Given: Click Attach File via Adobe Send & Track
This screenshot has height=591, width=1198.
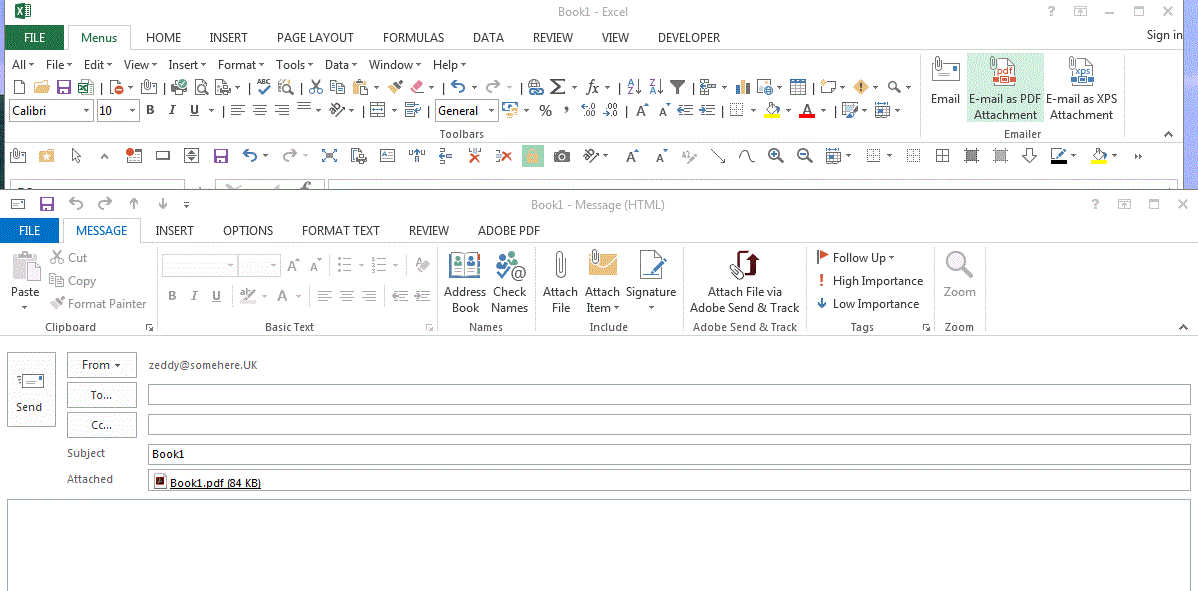Looking at the screenshot, I should pyautogui.click(x=744, y=280).
